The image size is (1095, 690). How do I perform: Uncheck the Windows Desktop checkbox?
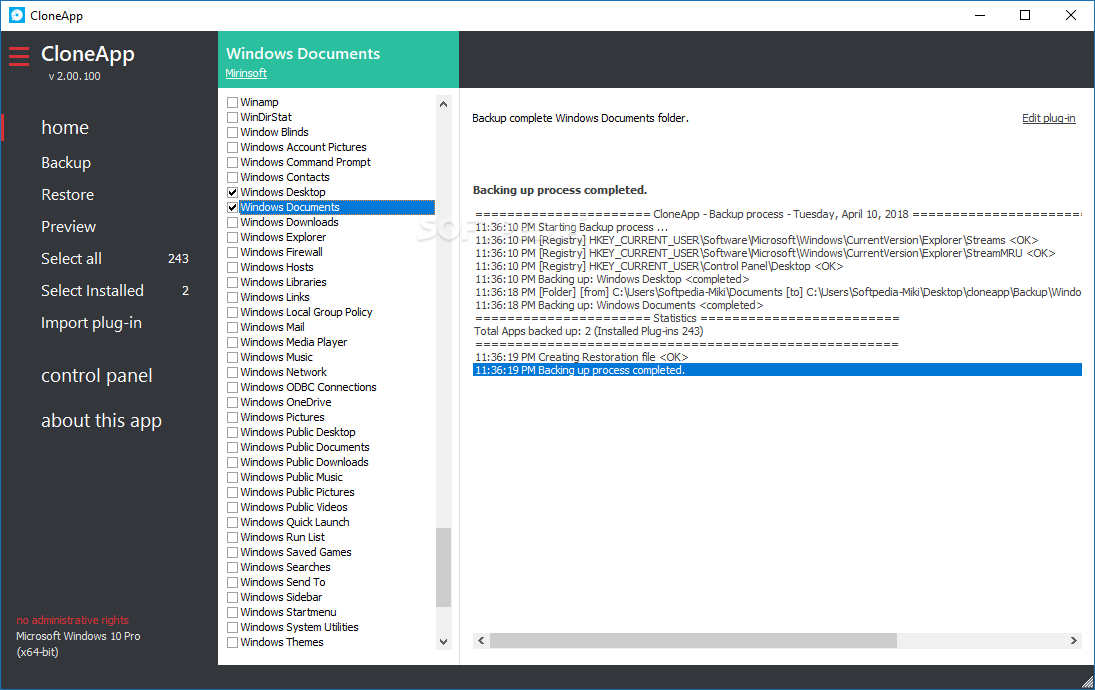pyautogui.click(x=233, y=192)
